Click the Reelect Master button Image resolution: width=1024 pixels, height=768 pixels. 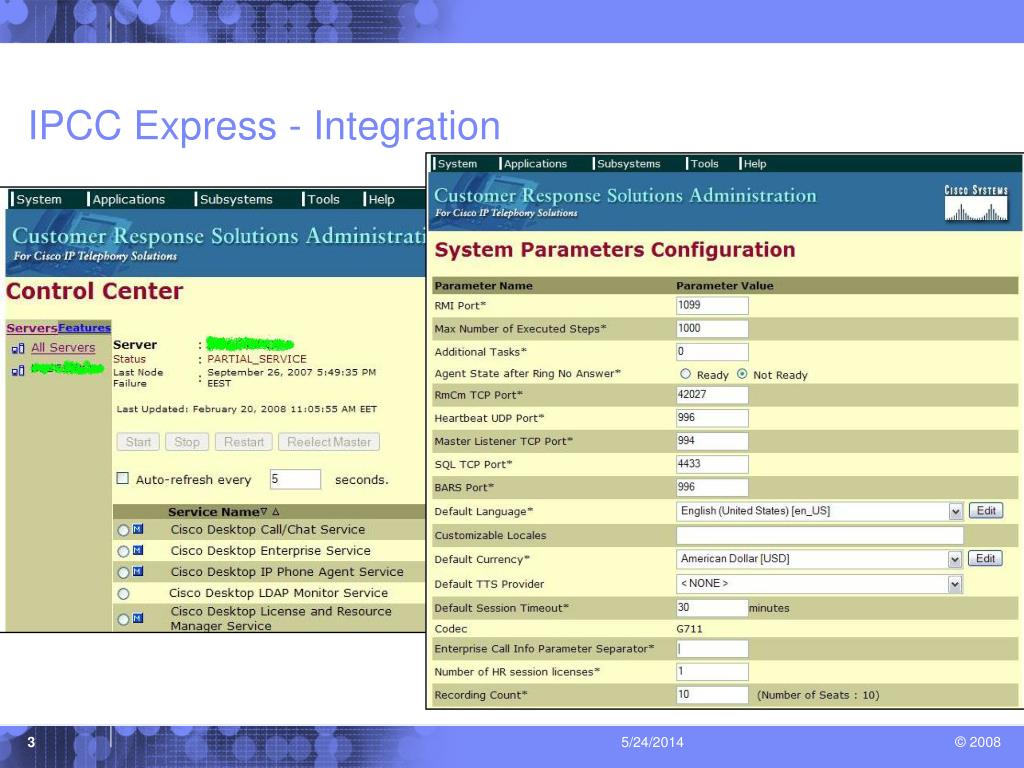click(328, 442)
